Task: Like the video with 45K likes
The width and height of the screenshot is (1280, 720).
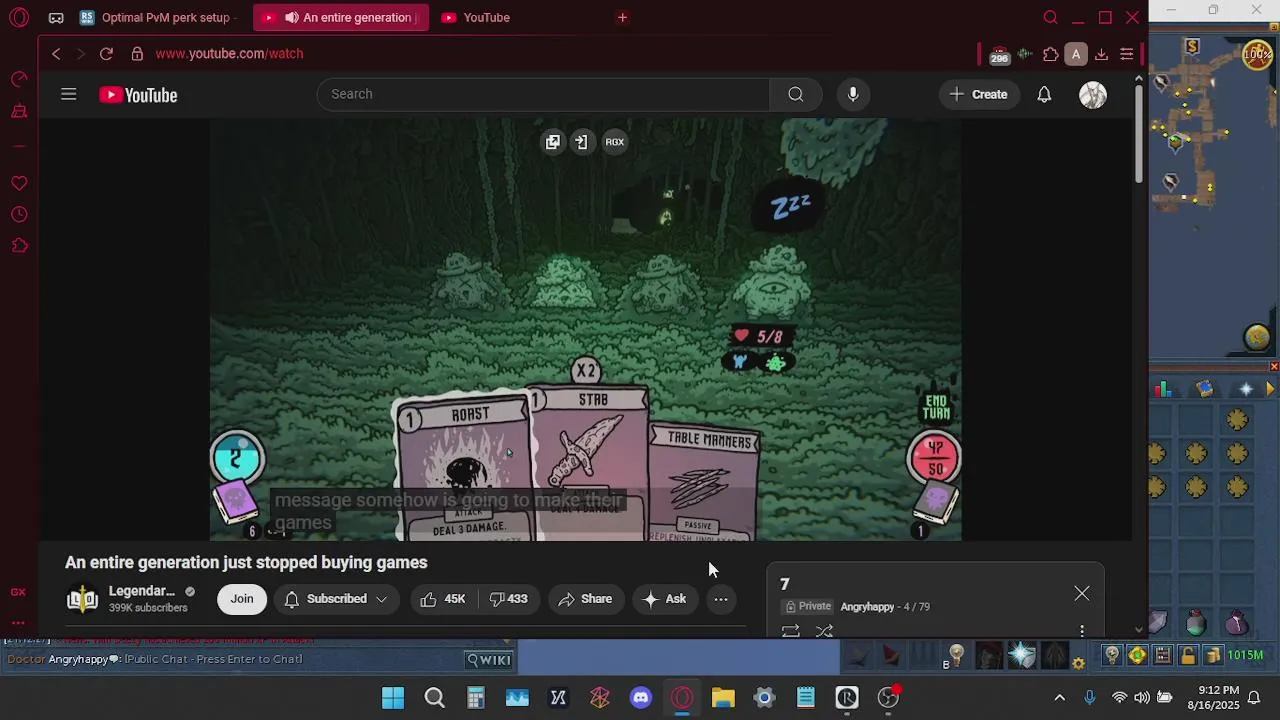Action: (x=442, y=599)
